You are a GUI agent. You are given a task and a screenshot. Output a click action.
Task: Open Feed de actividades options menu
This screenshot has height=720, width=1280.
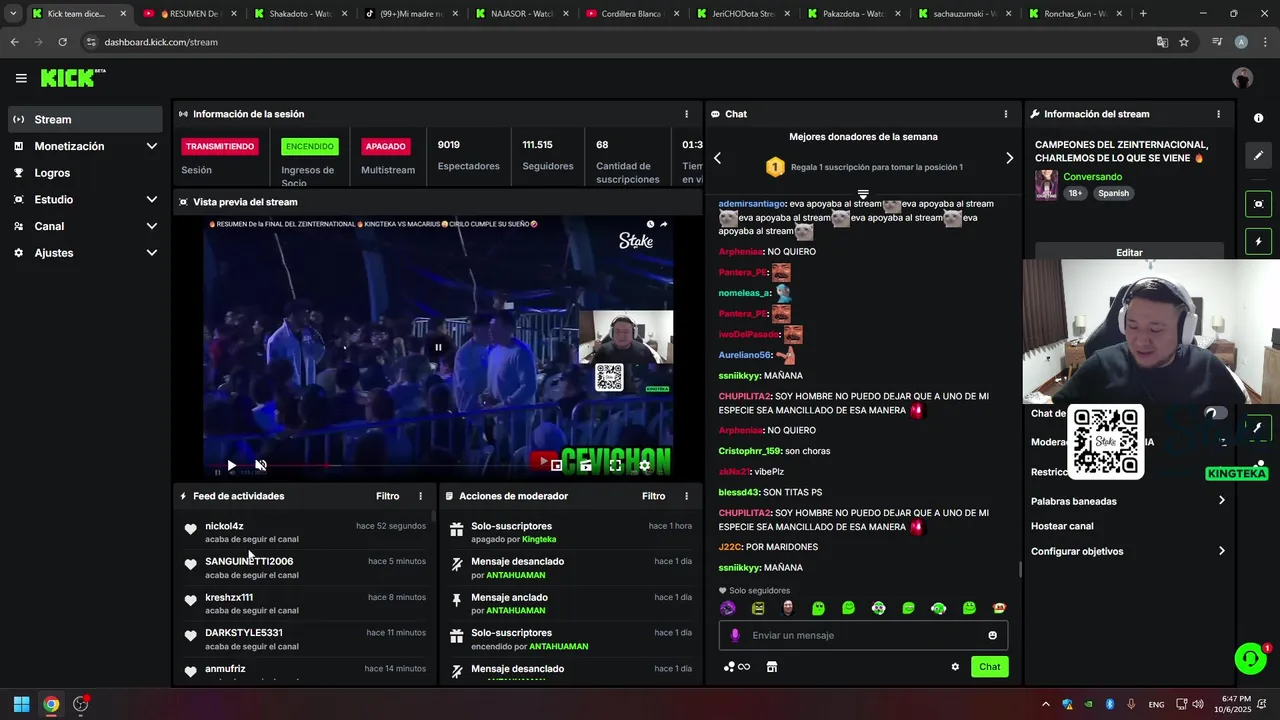pyautogui.click(x=420, y=496)
